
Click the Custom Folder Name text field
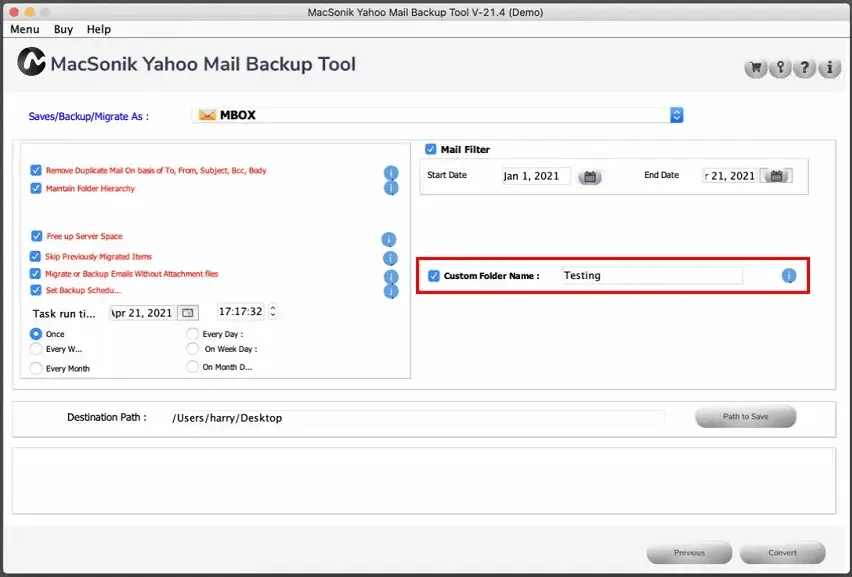652,275
